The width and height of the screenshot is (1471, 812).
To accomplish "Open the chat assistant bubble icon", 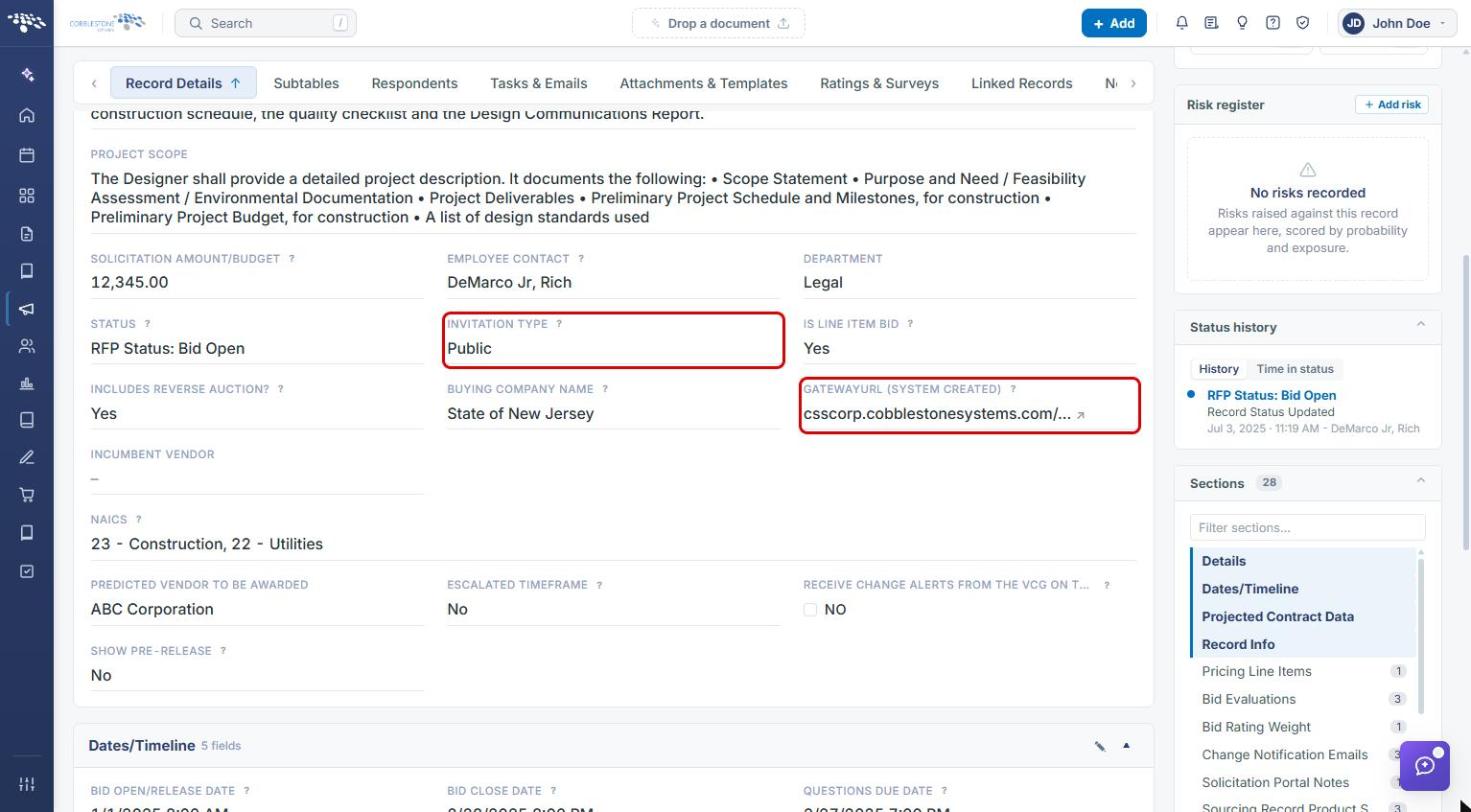I will (x=1425, y=766).
